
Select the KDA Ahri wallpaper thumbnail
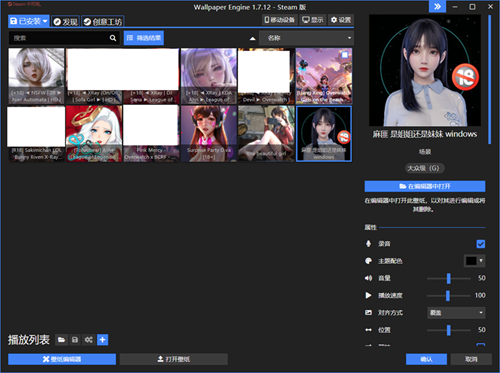point(209,76)
